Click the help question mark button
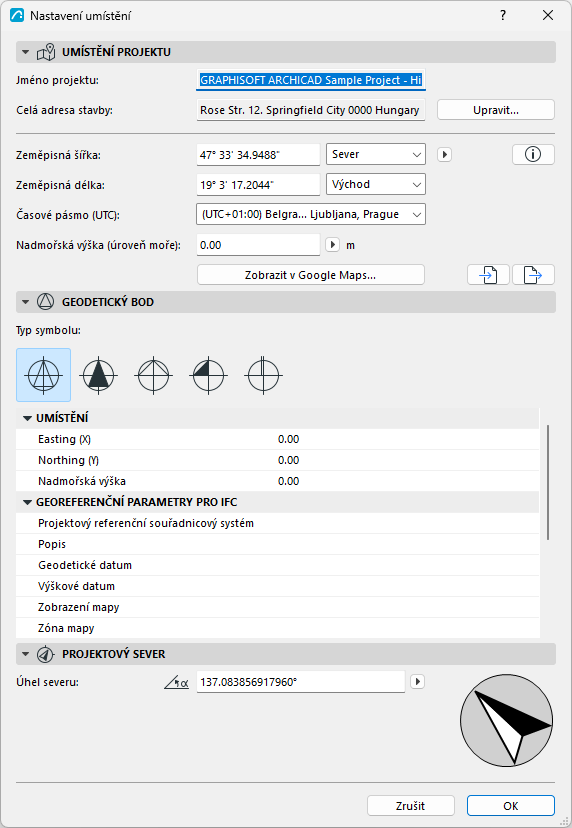The width and height of the screenshot is (572, 828). (x=503, y=15)
